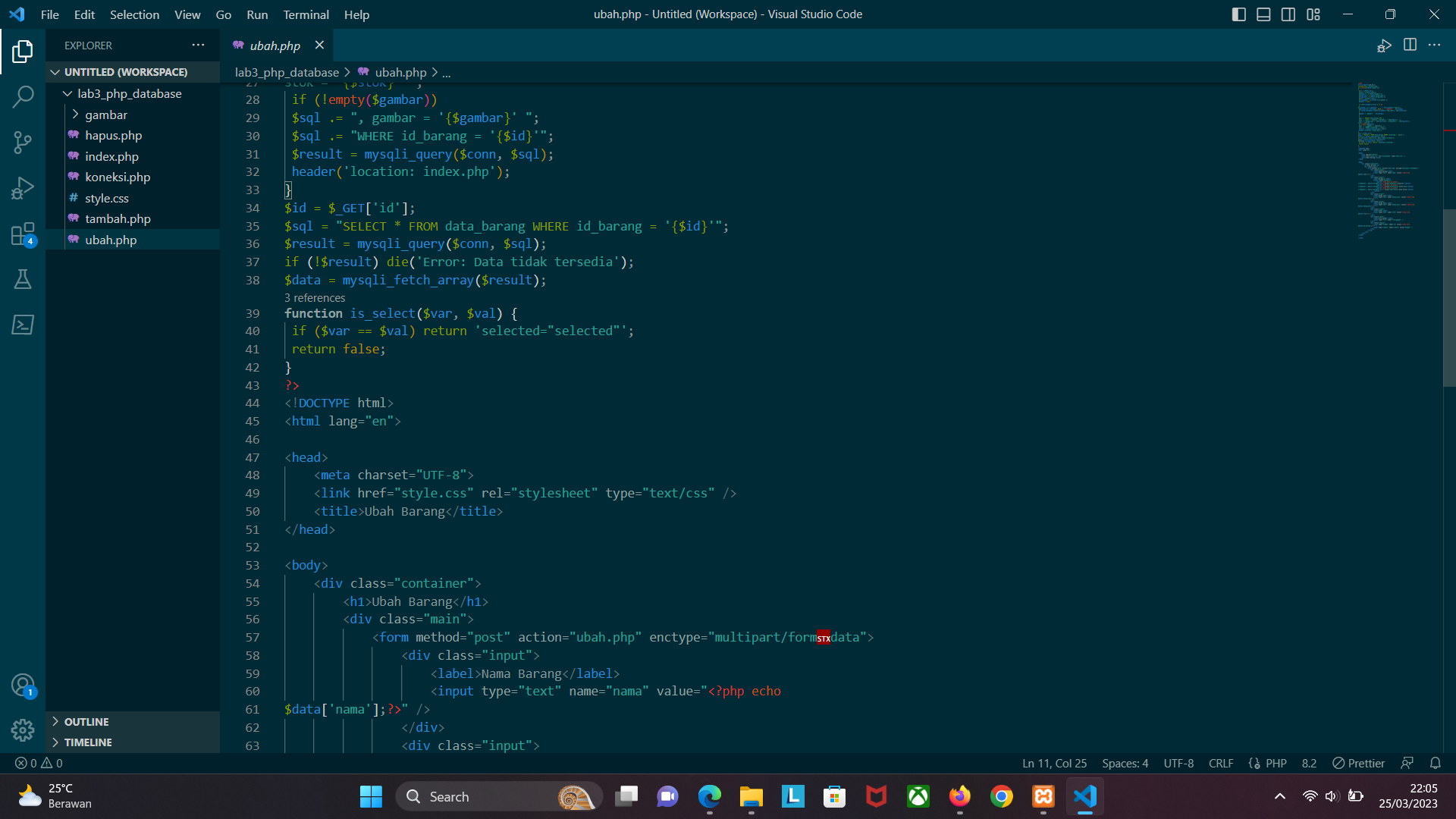1456x819 pixels.
Task: Open the Testing flask view
Action: pos(23,279)
